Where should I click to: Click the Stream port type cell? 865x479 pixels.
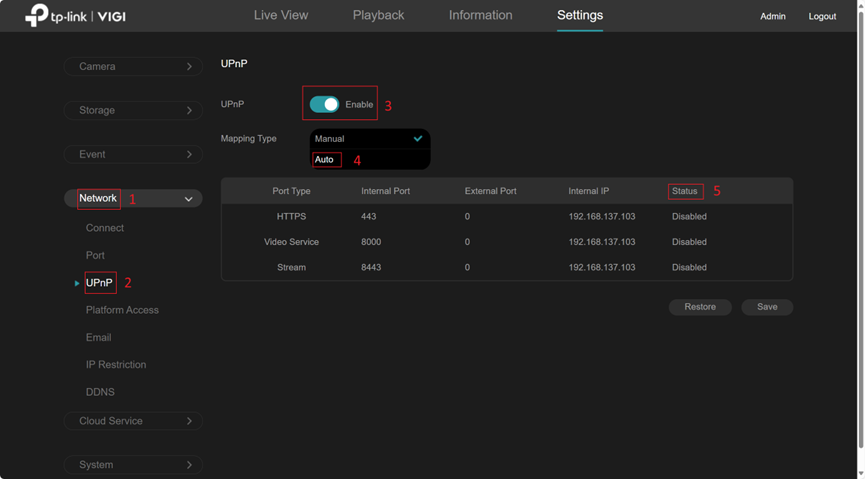[291, 267]
